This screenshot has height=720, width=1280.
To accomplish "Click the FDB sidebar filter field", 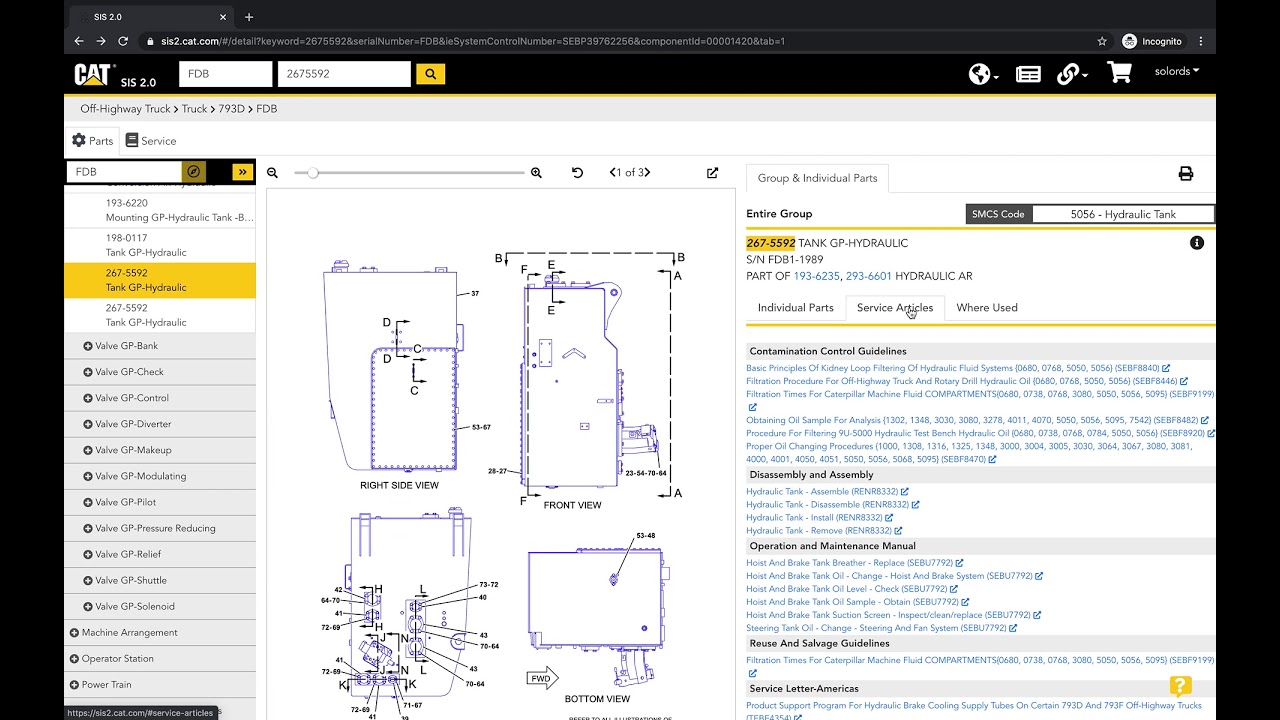I will pos(124,172).
